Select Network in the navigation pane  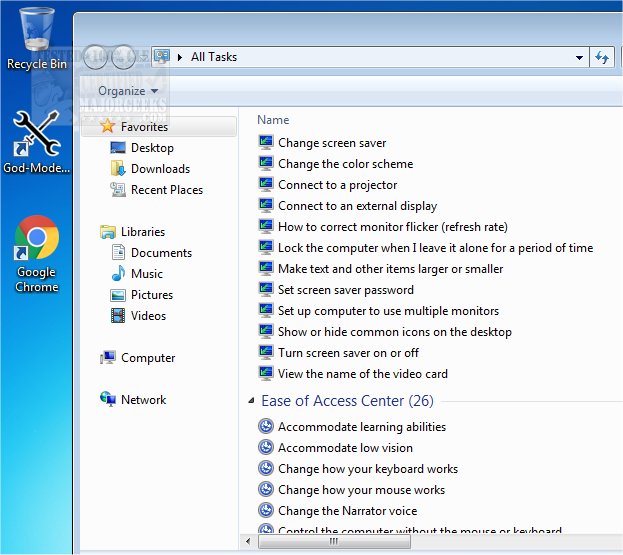pos(143,400)
